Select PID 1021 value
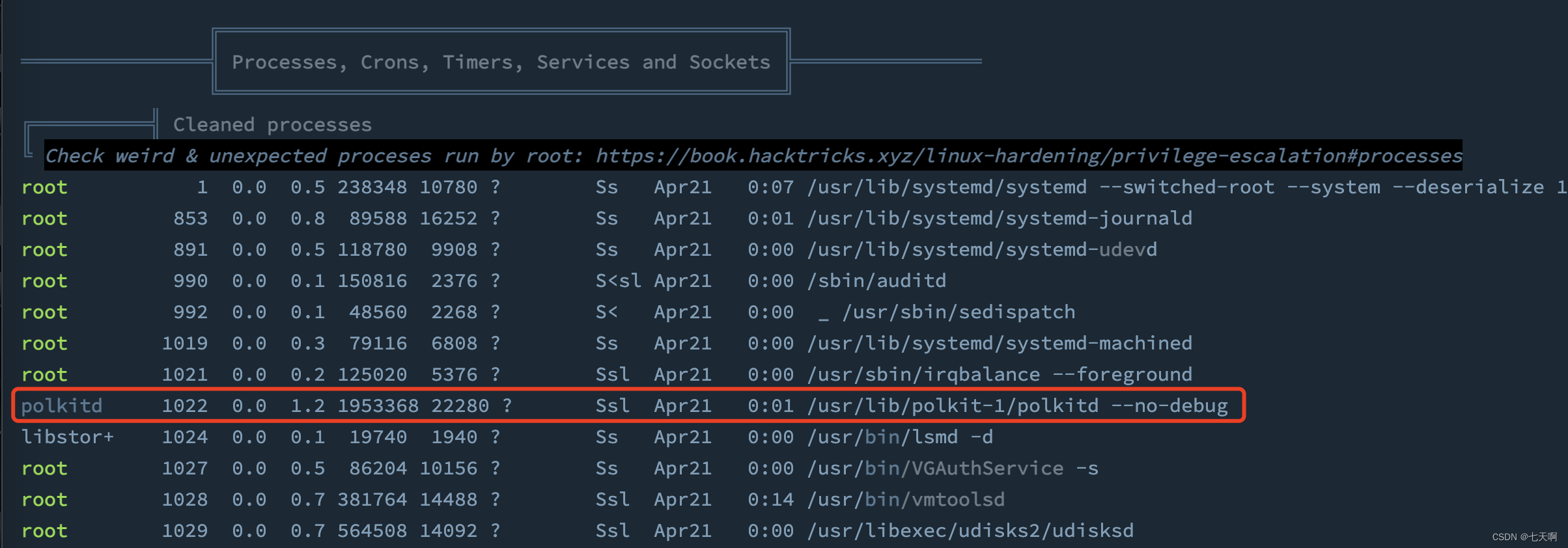1568x548 pixels. [185, 375]
